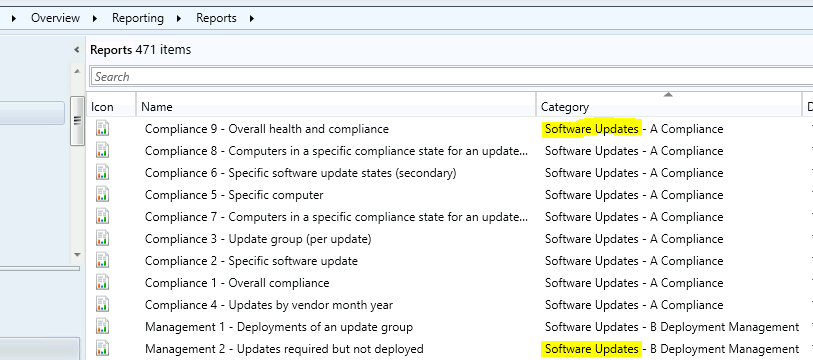Image resolution: width=813 pixels, height=360 pixels.
Task: Click report icon for Compliance 9 row
Action: 103,128
